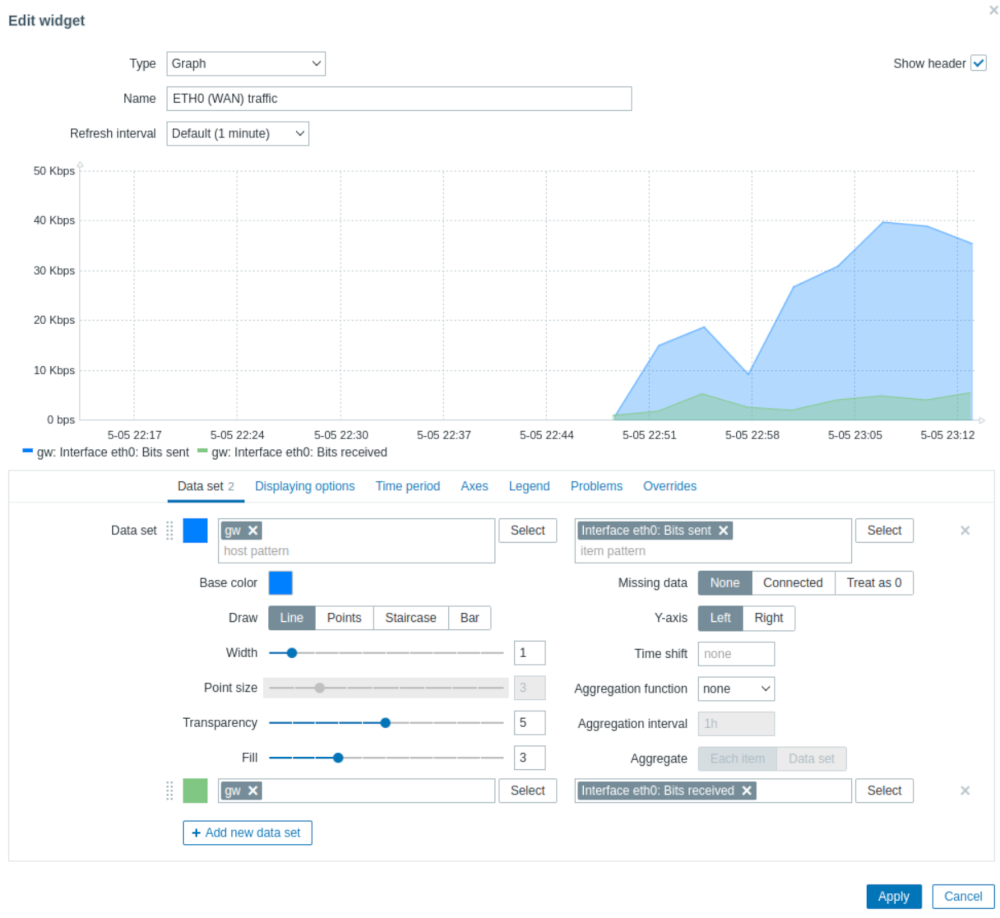
Task: Remove the gw host tag in the first data set
Action: [253, 531]
